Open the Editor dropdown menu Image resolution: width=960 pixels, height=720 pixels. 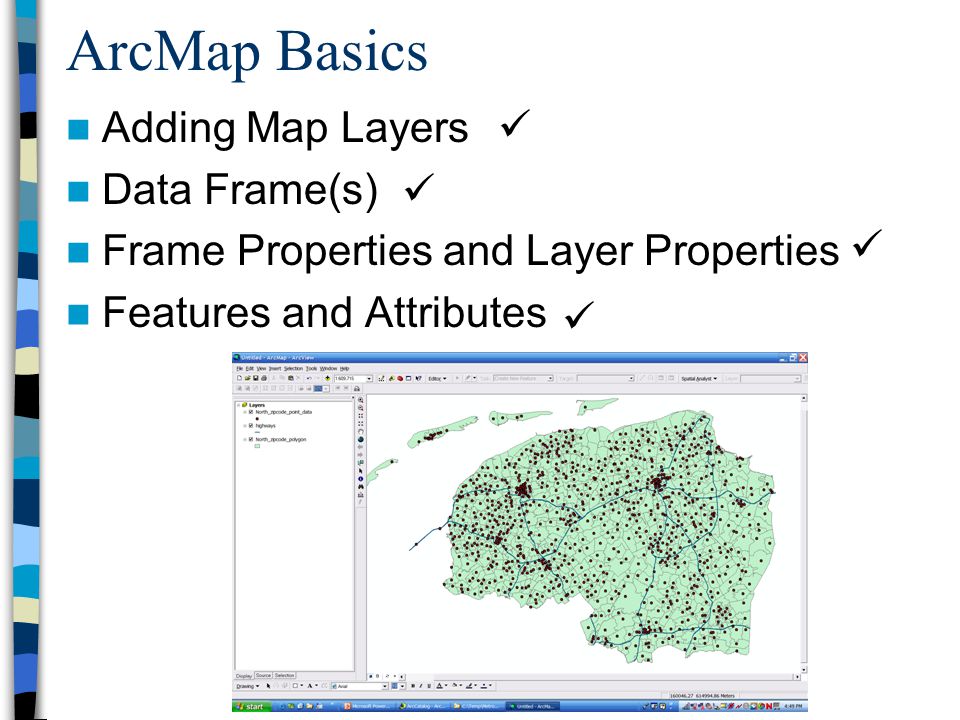437,379
